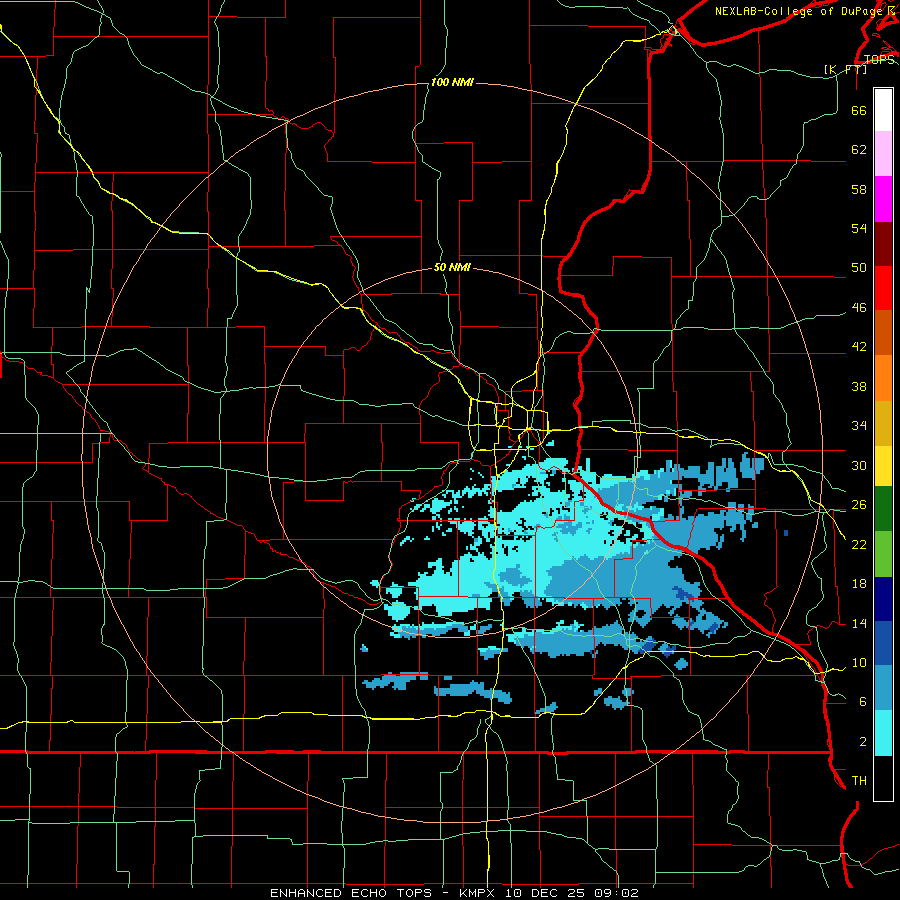Viewport: 900px width, 900px height.
Task: Select the dark green legend swatch
Action: tap(883, 509)
